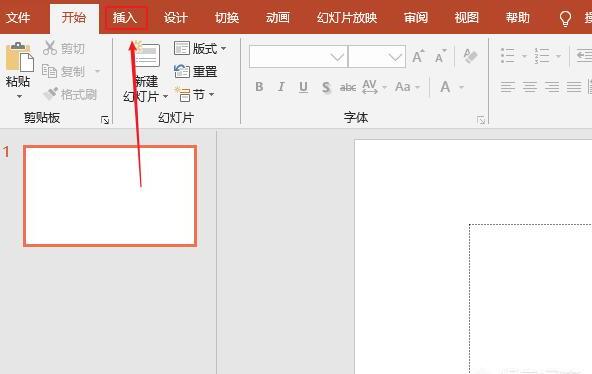Switch to the 设计 (Design) tab
592x374 pixels.
pos(176,18)
